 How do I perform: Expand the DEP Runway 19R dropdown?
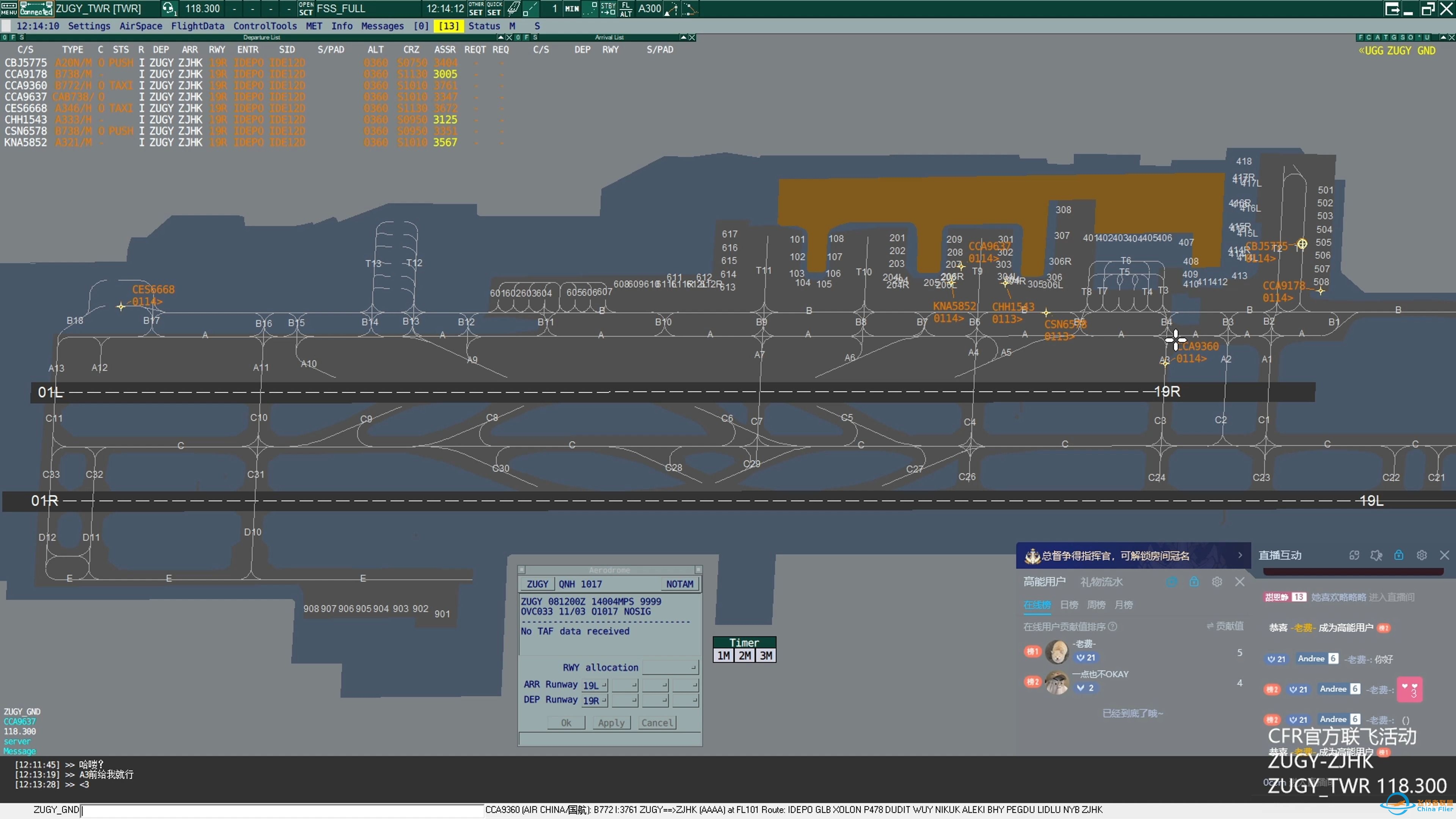[x=595, y=700]
